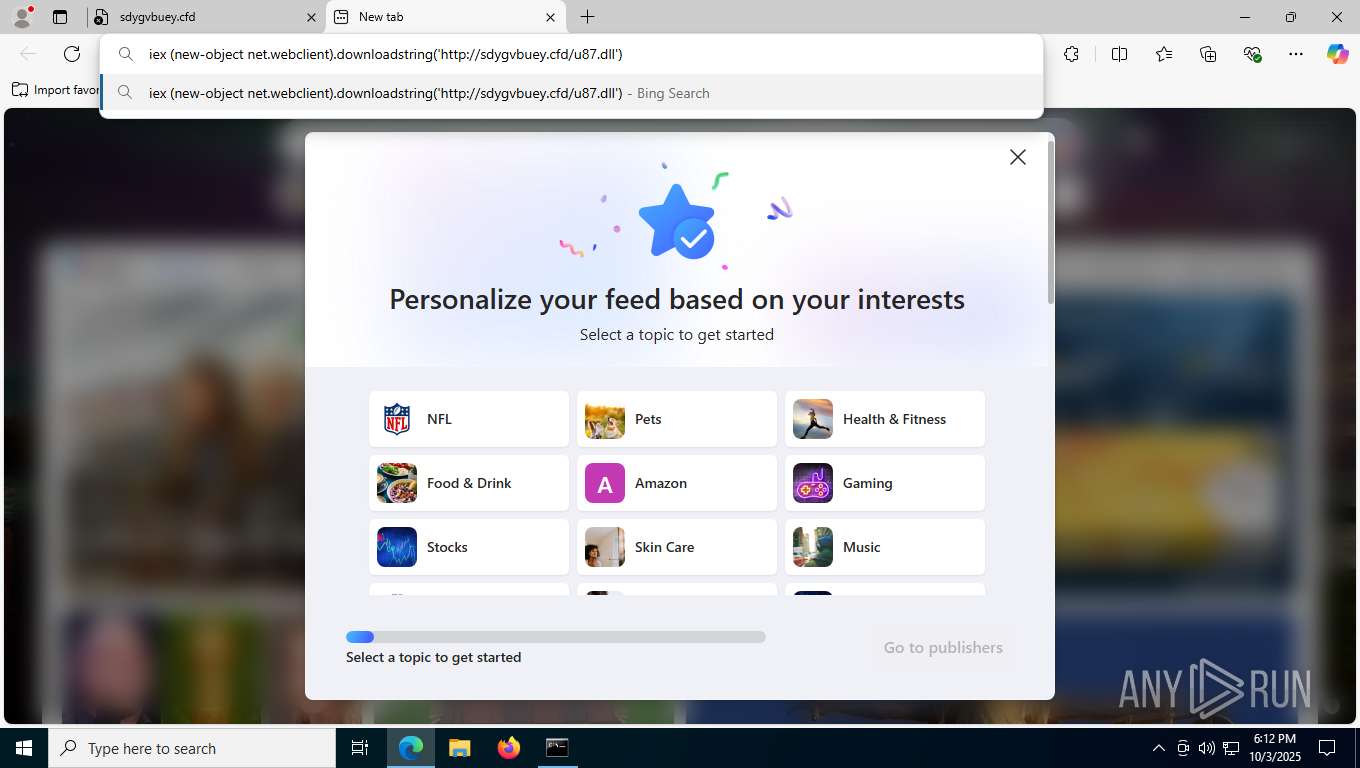Select the Amazon topic card
The image size is (1360, 768).
pyautogui.click(x=677, y=483)
